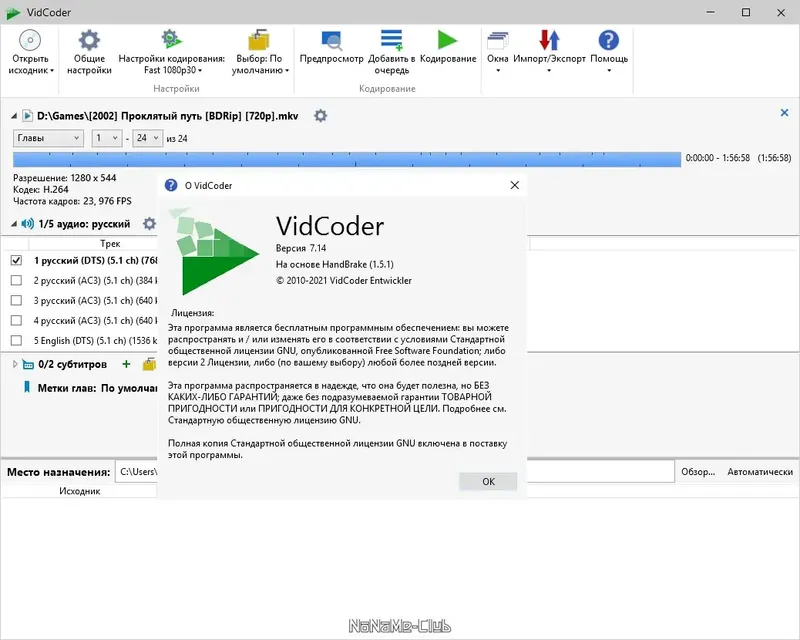Check track 2 русский (AC3) 384 checkbox
Image resolution: width=800 pixels, height=640 pixels.
coord(16,280)
